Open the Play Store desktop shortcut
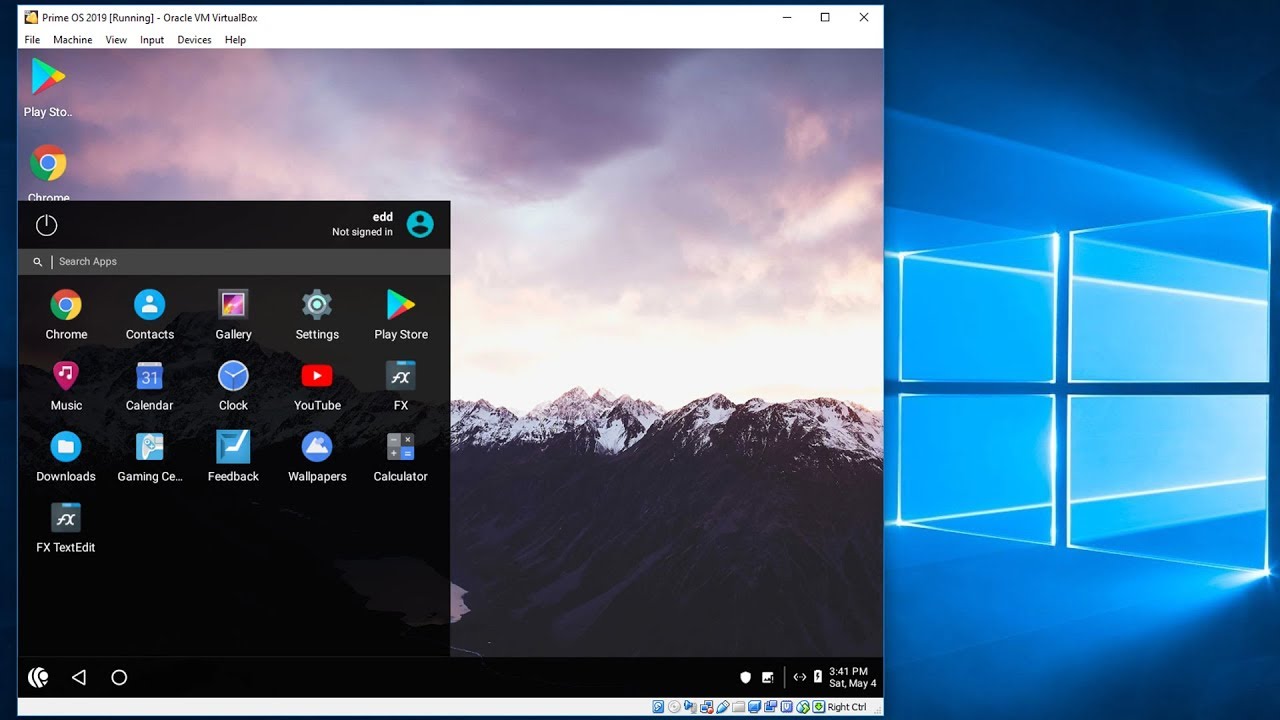The image size is (1280, 720). [x=48, y=88]
